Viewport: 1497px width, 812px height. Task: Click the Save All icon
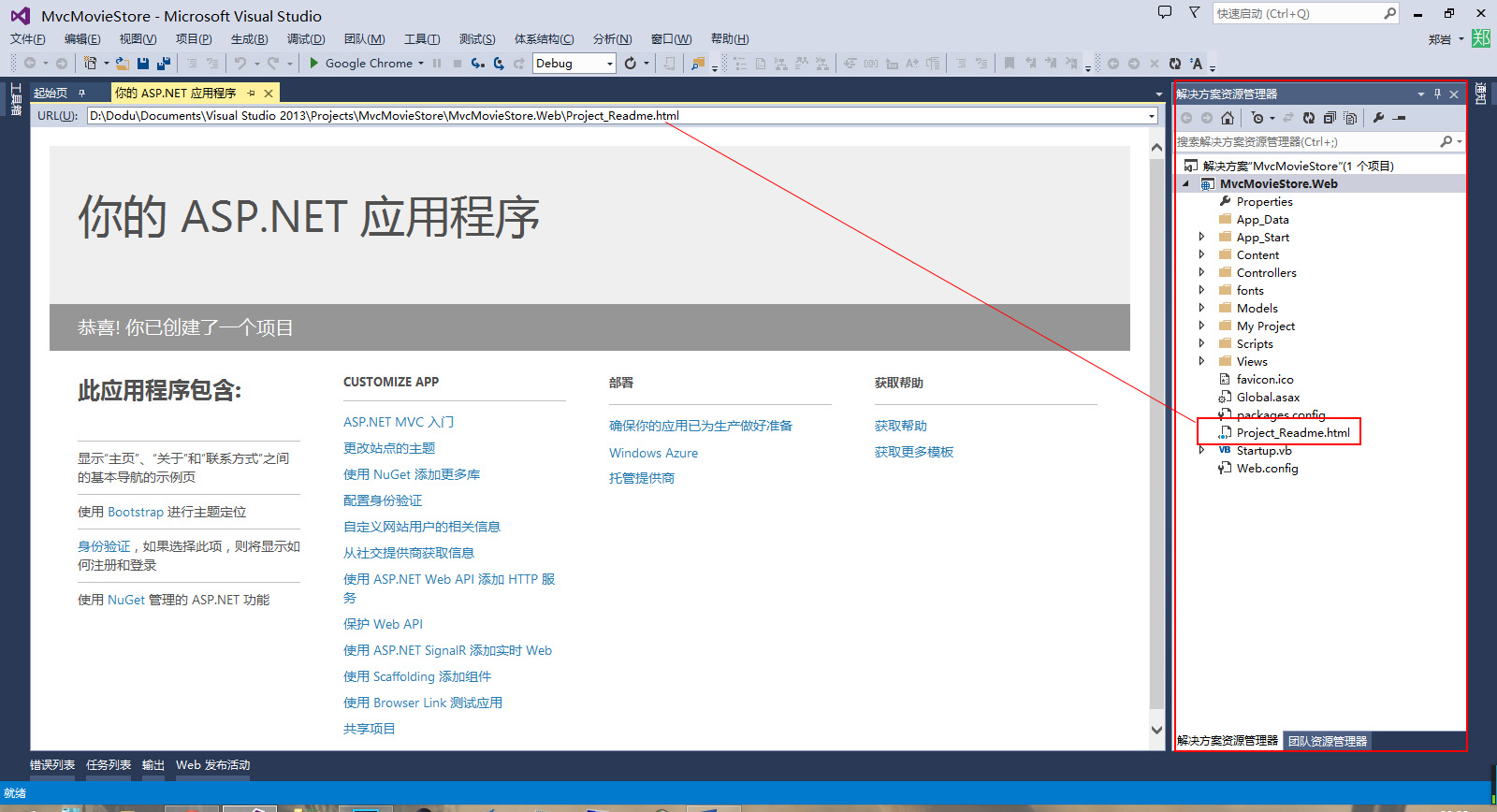pos(164,64)
